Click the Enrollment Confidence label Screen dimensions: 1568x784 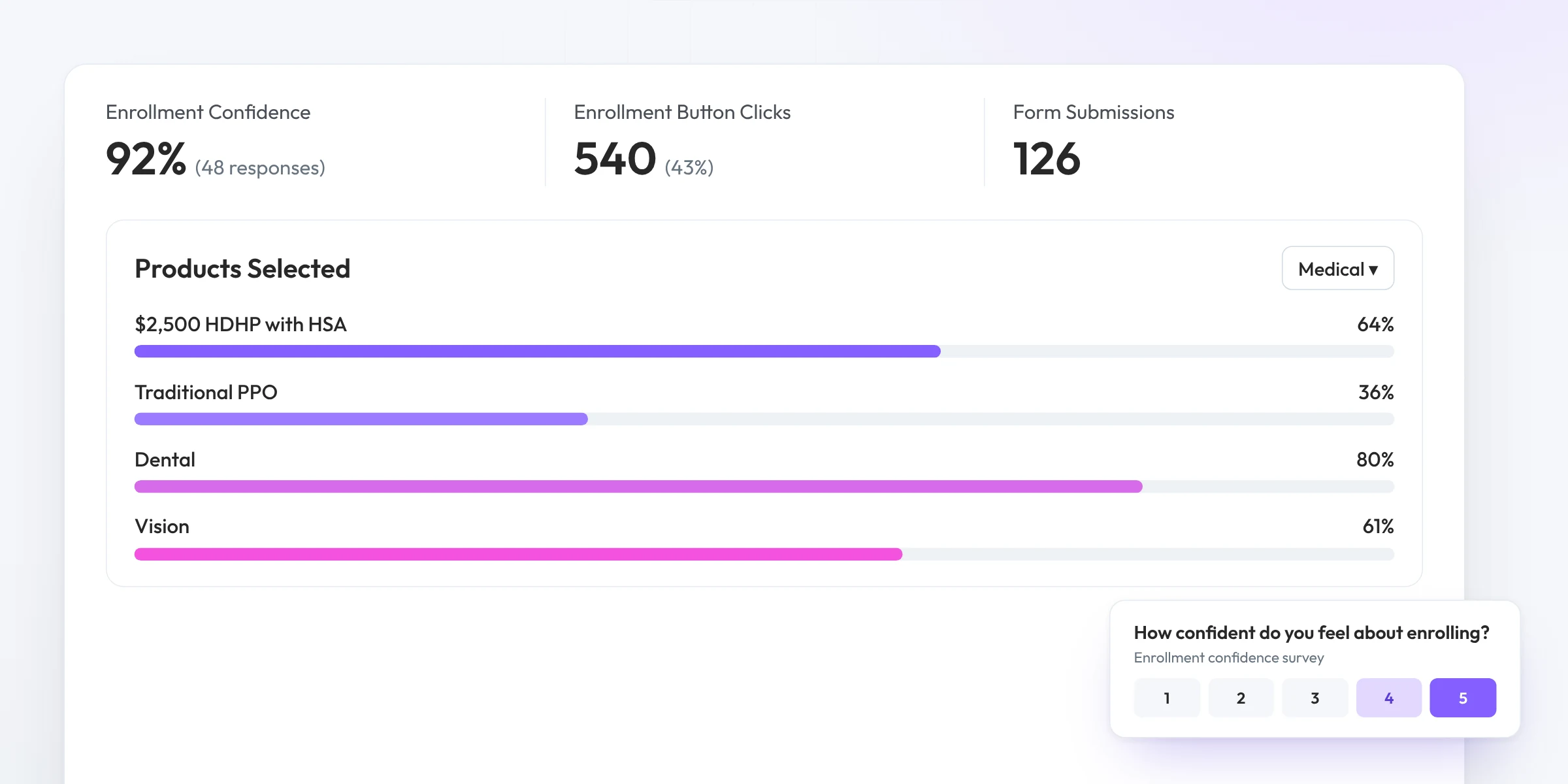tap(208, 112)
